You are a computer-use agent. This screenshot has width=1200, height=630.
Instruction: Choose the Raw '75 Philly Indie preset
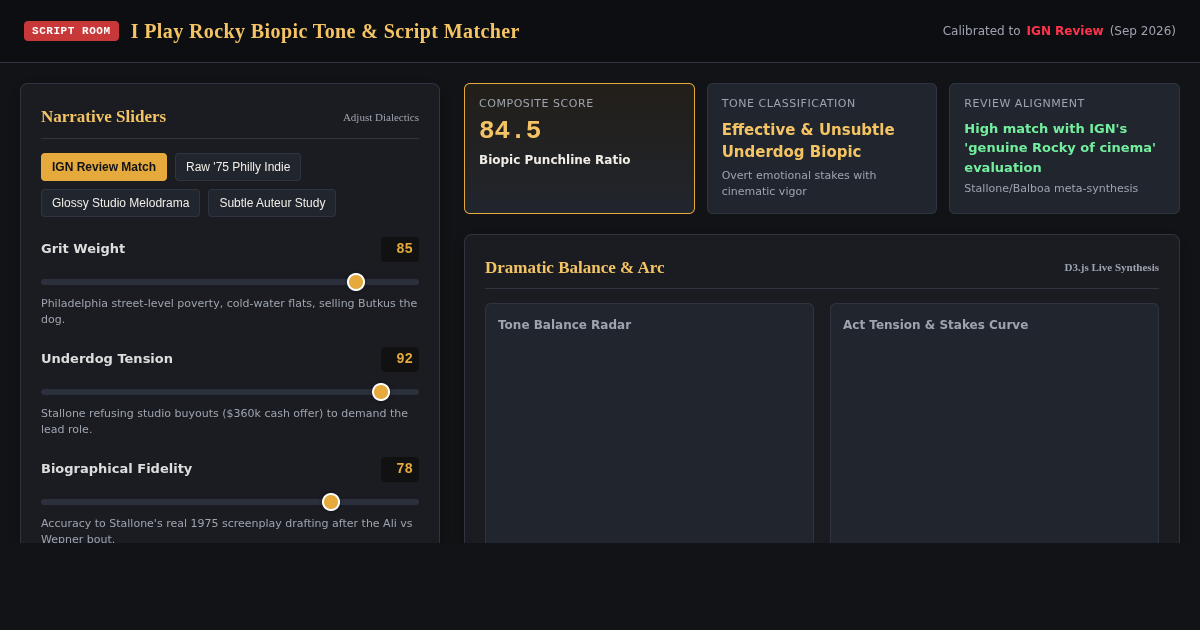238,167
